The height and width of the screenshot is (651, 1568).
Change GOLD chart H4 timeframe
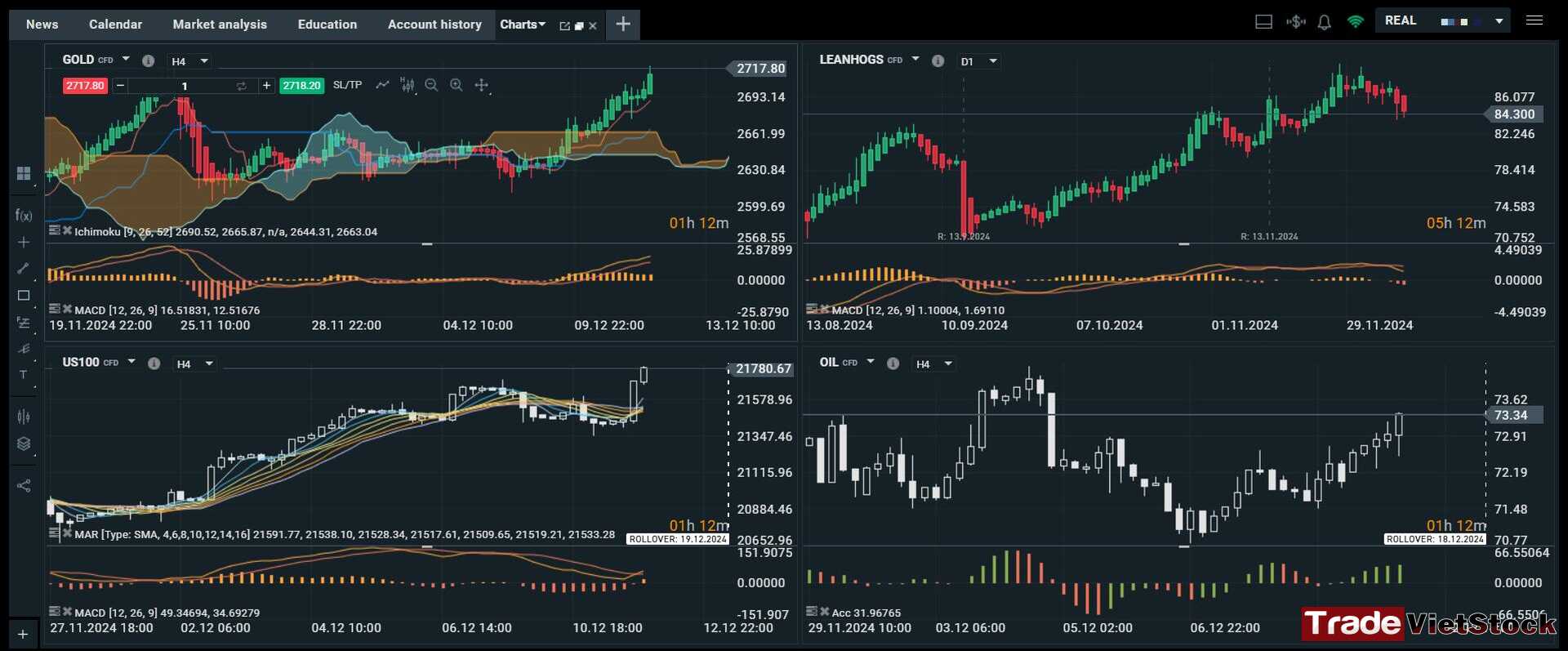(189, 61)
